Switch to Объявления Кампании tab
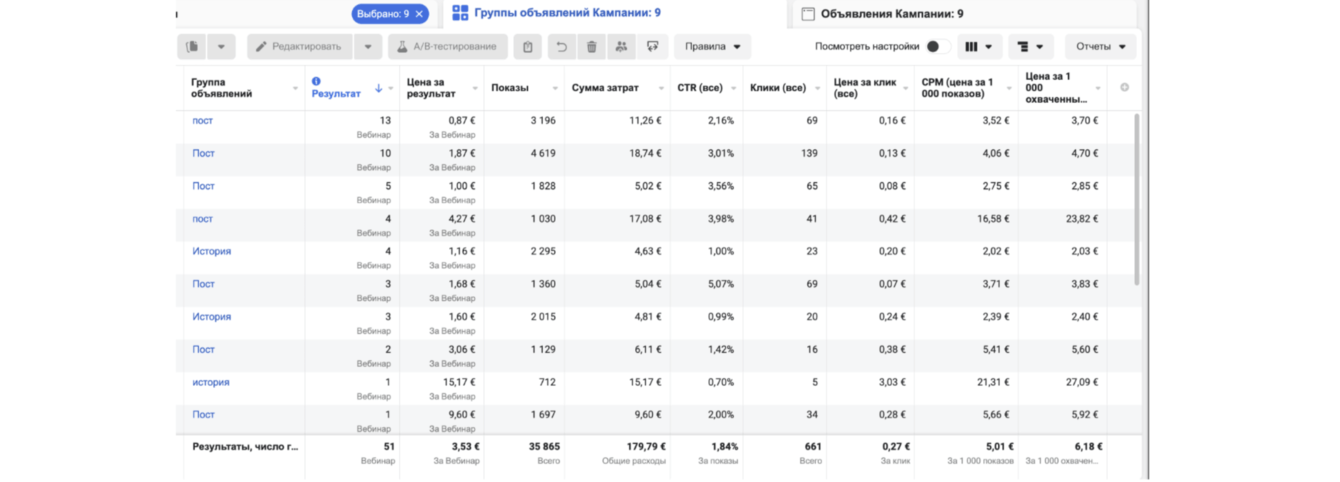 point(882,14)
